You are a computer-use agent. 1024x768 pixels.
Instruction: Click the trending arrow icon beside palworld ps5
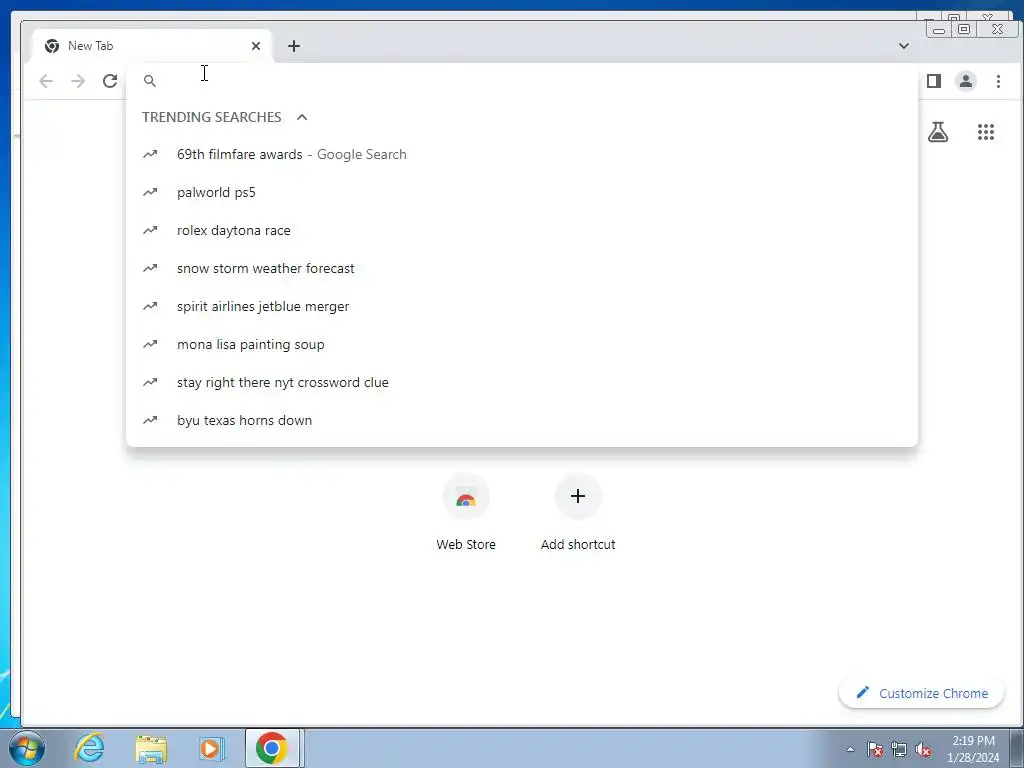[x=150, y=192]
